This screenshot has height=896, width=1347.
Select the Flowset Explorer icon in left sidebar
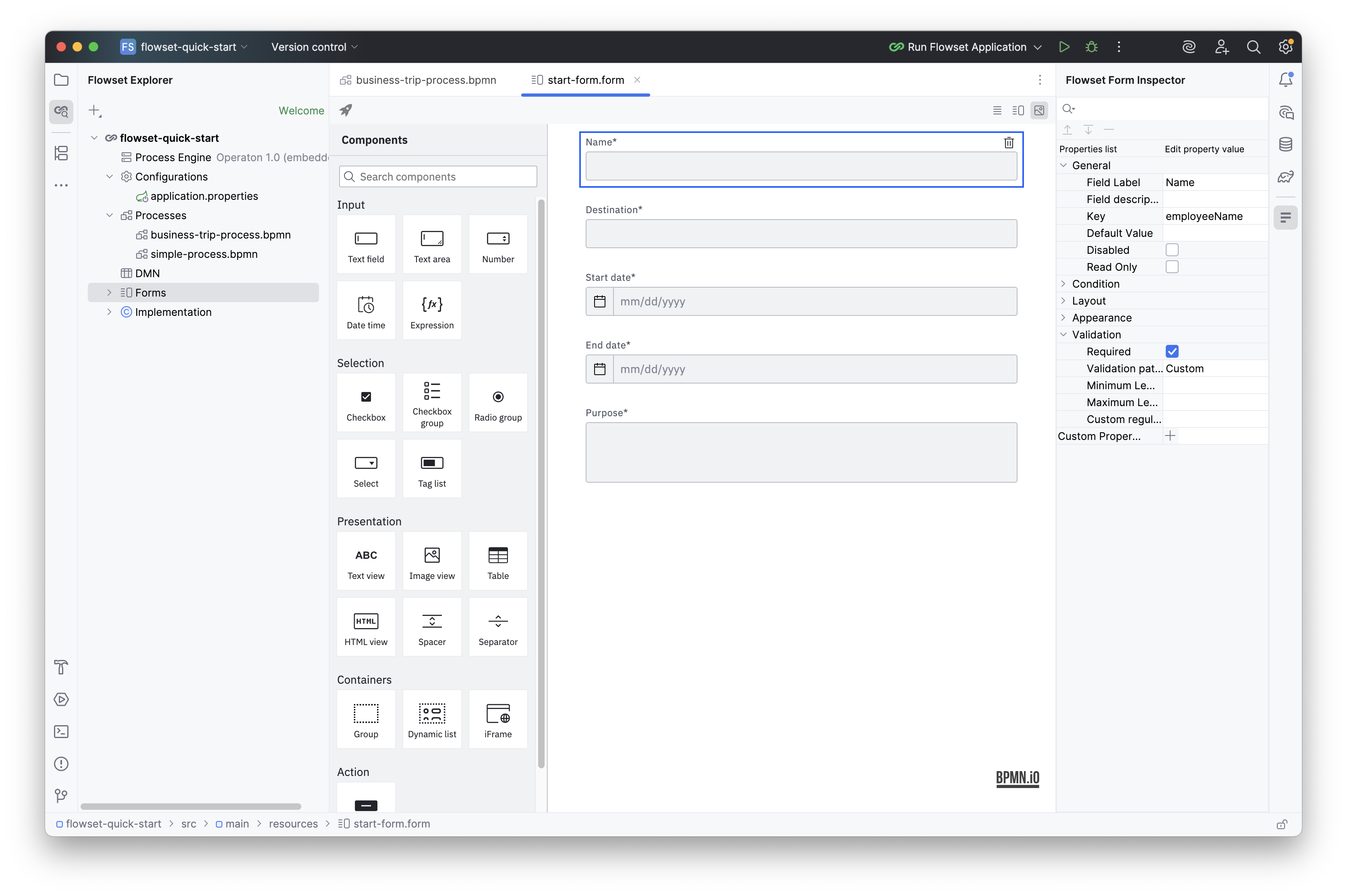[61, 112]
